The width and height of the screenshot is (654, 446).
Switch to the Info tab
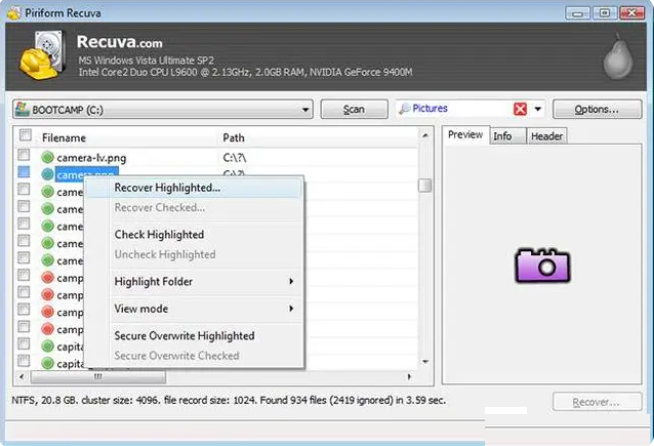[507, 136]
